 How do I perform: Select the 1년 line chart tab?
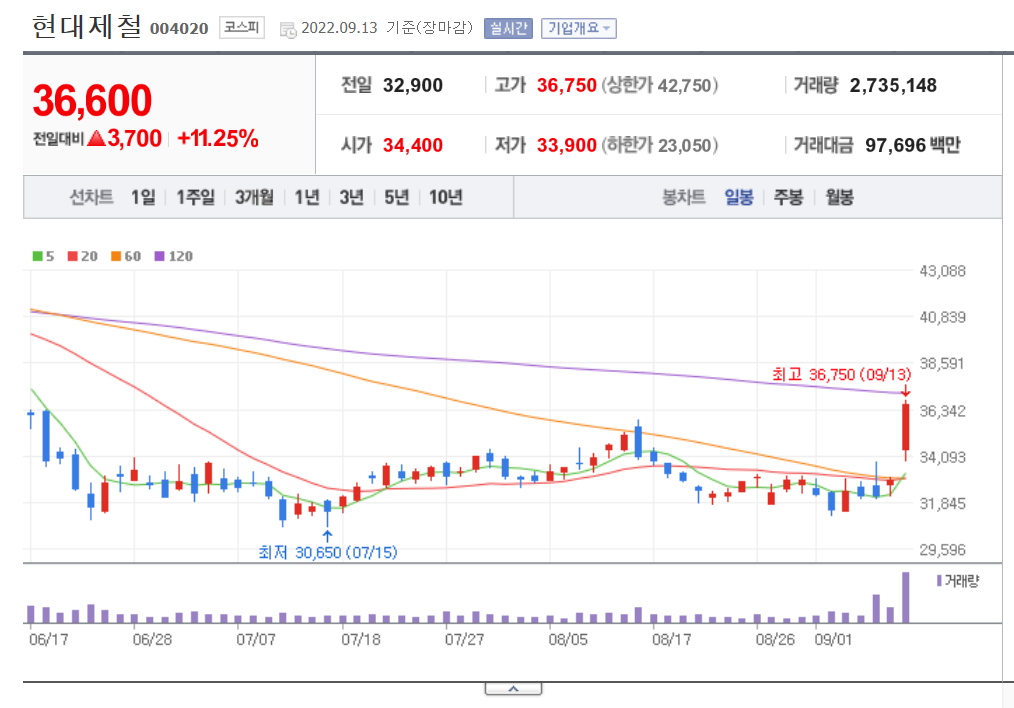tap(307, 197)
